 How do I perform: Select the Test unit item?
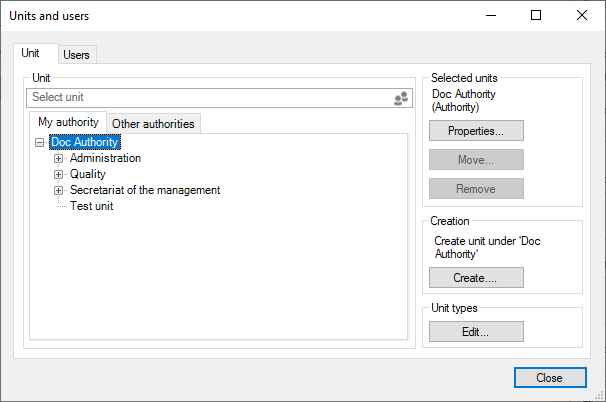point(91,207)
